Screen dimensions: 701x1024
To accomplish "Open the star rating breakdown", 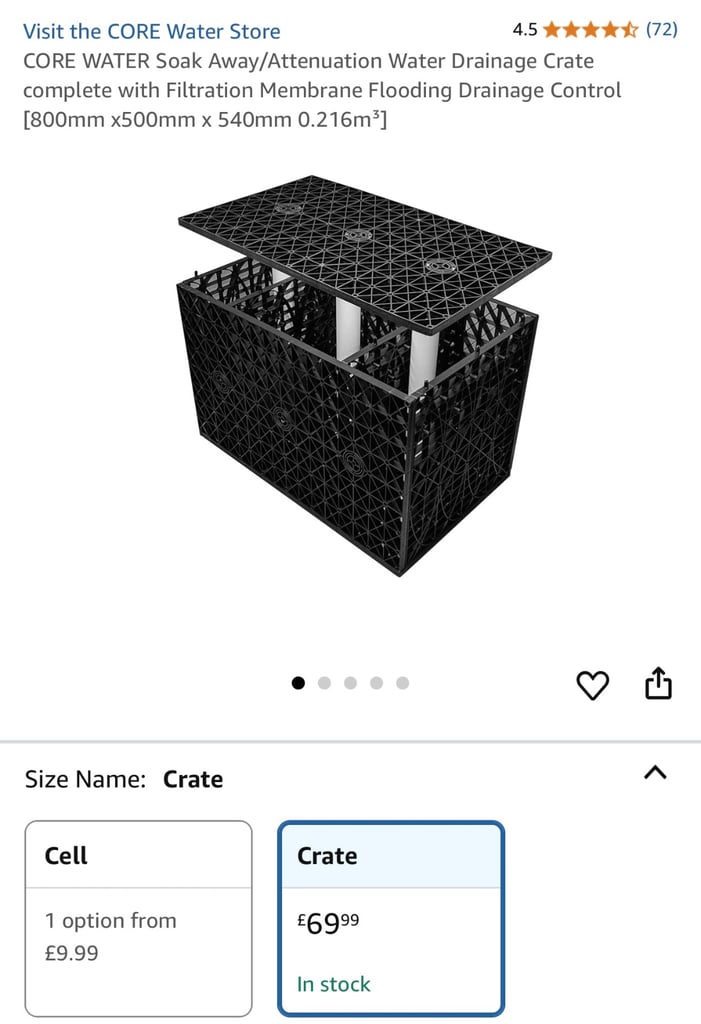I will [591, 29].
